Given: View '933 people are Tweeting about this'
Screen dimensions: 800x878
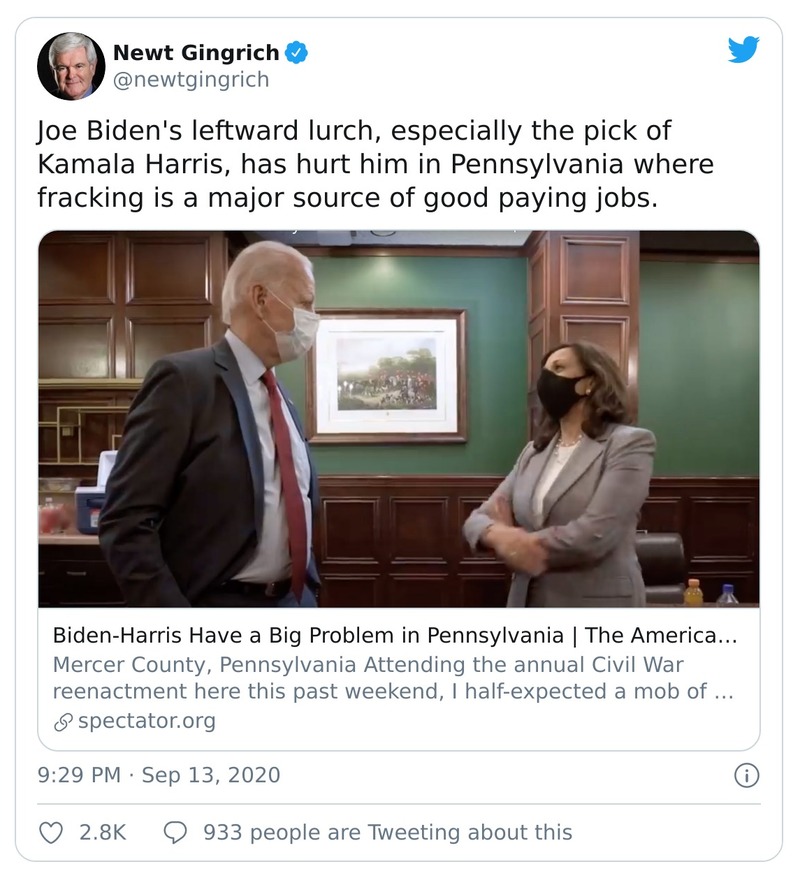Looking at the screenshot, I should 387,832.
